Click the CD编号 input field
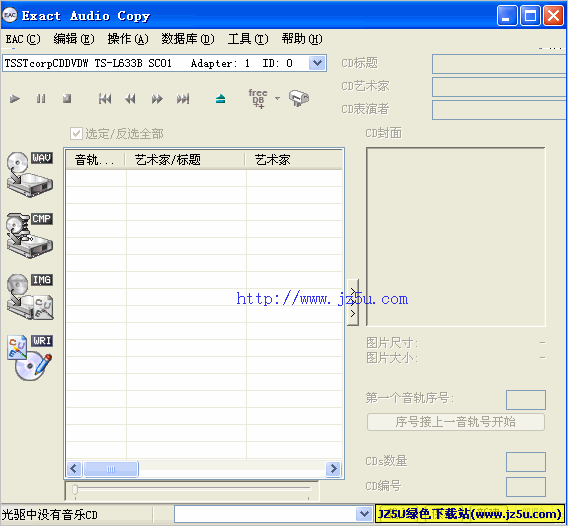This screenshot has height=526, width=568. point(526,487)
